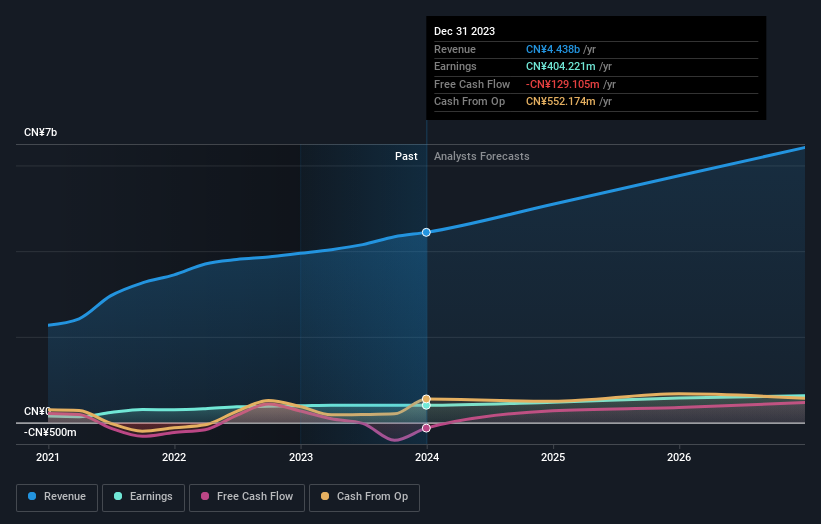Click the CN¥552.174m cash from op value
This screenshot has height=524, width=821.
pos(561,102)
